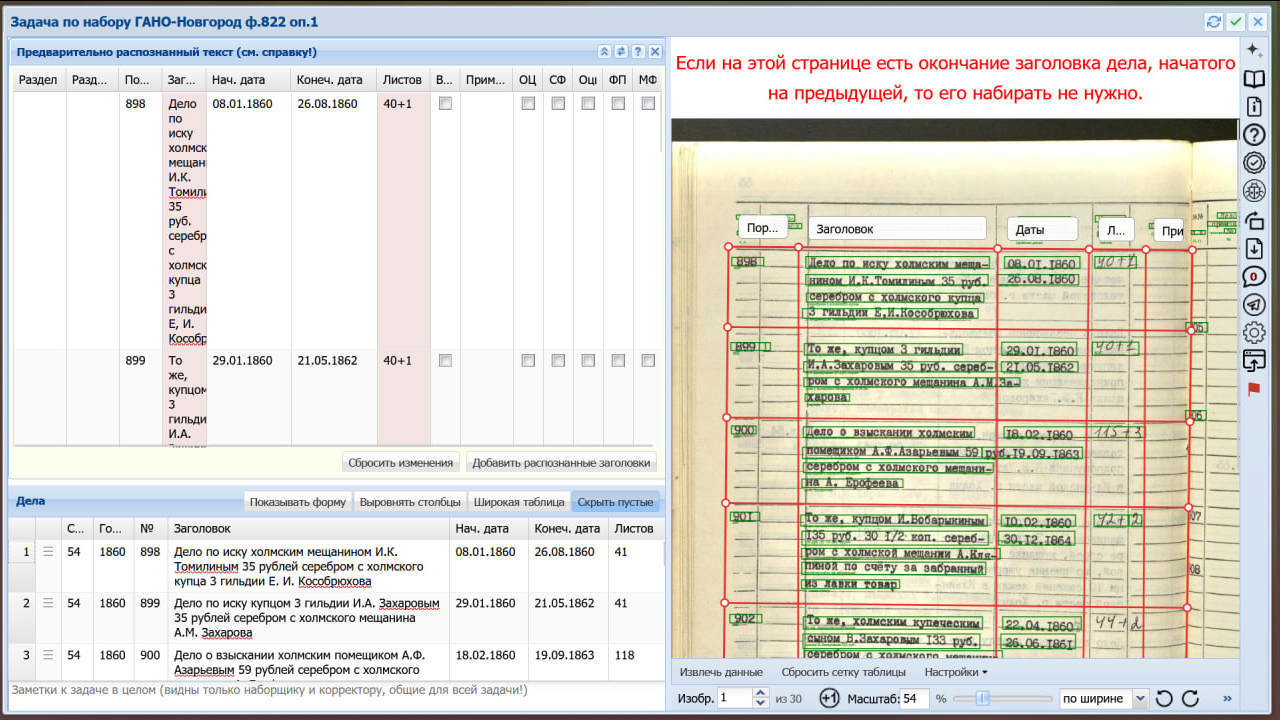Click the sparkle AI icon in right sidebar
Screen dimensions: 1280x720
(x=1254, y=50)
